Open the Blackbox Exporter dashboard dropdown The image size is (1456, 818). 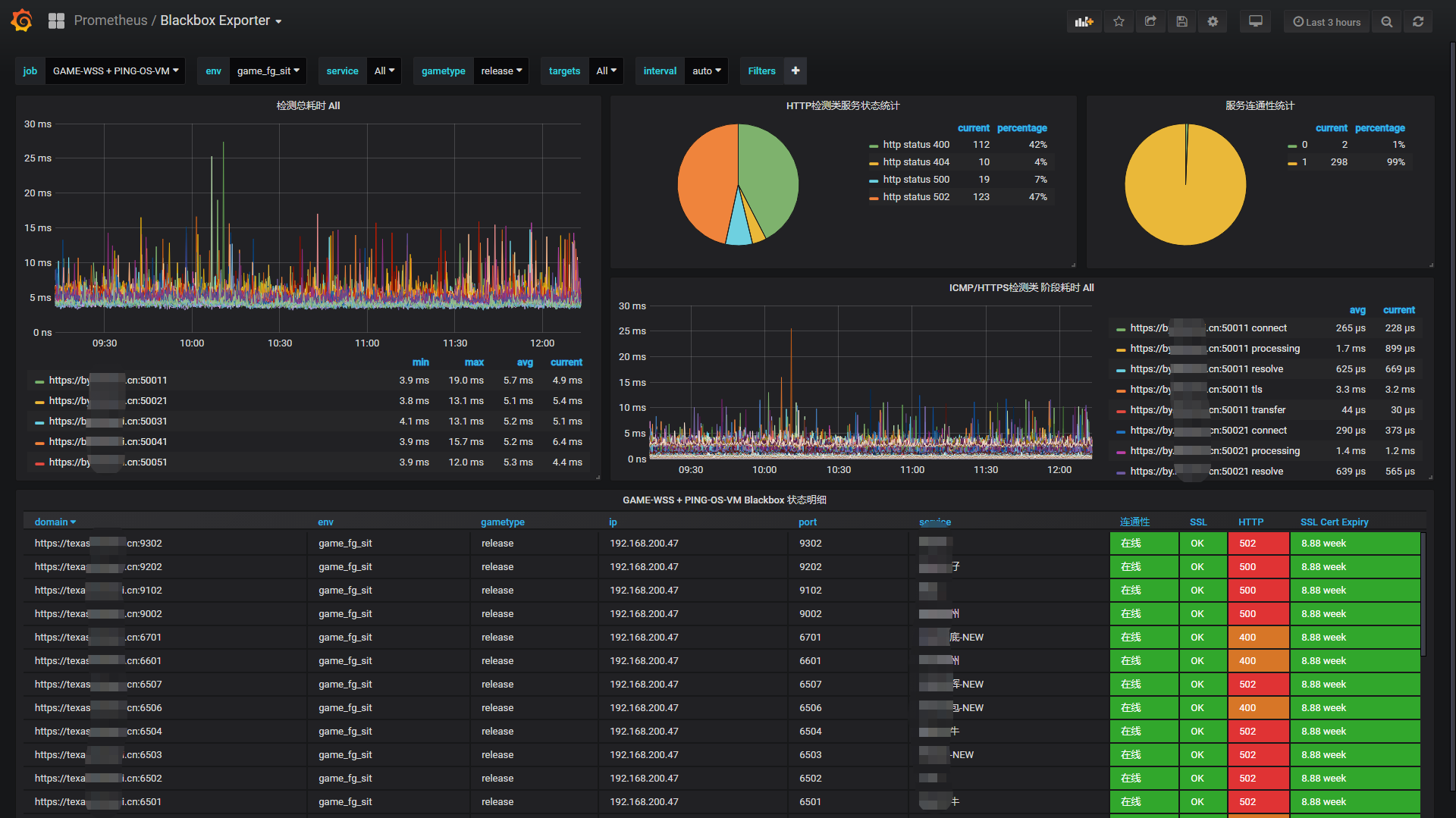(x=221, y=20)
